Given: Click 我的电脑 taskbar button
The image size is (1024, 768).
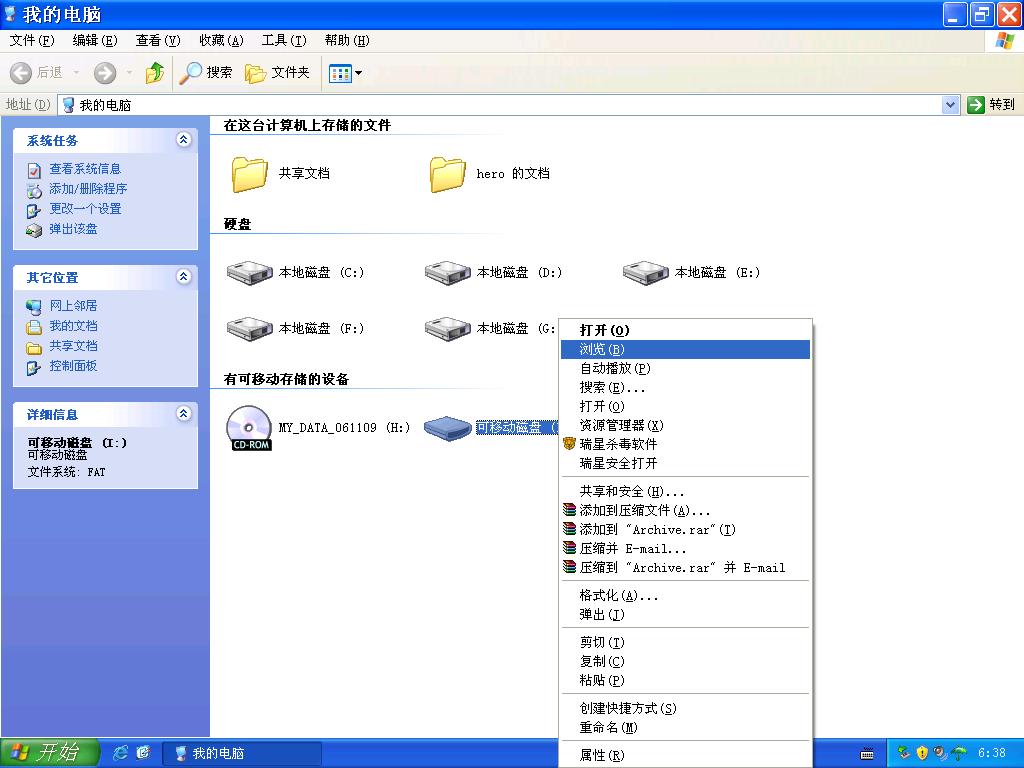Looking at the screenshot, I should (x=242, y=754).
